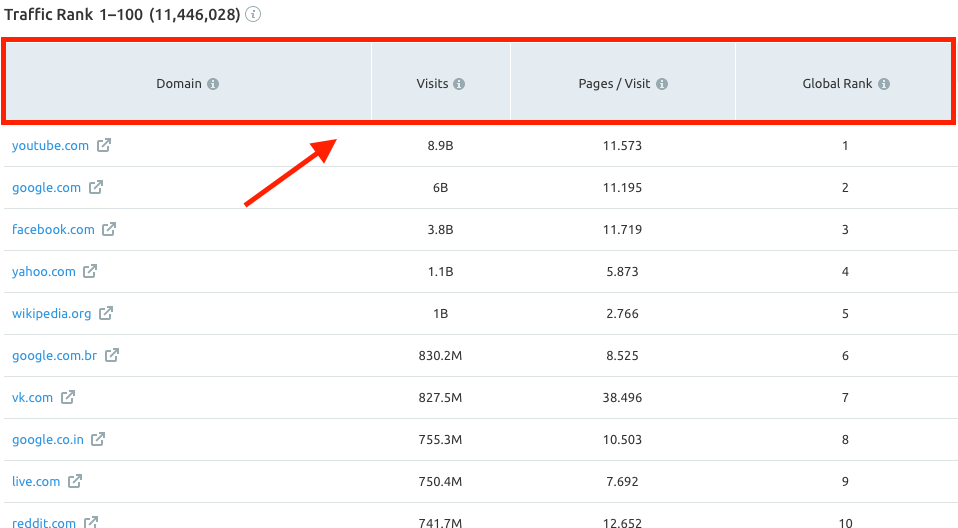Sort table by Visits column header

coord(433,84)
